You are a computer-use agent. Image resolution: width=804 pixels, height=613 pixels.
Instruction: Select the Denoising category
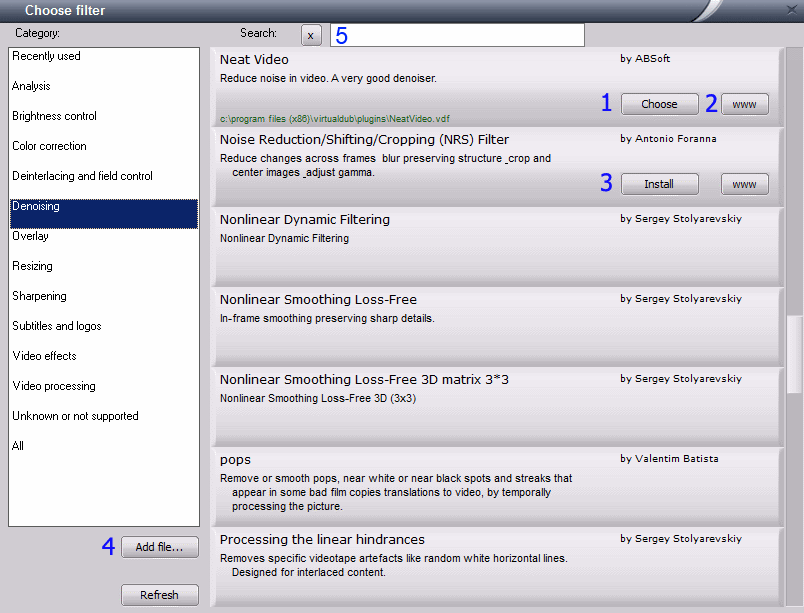pyautogui.click(x=104, y=213)
